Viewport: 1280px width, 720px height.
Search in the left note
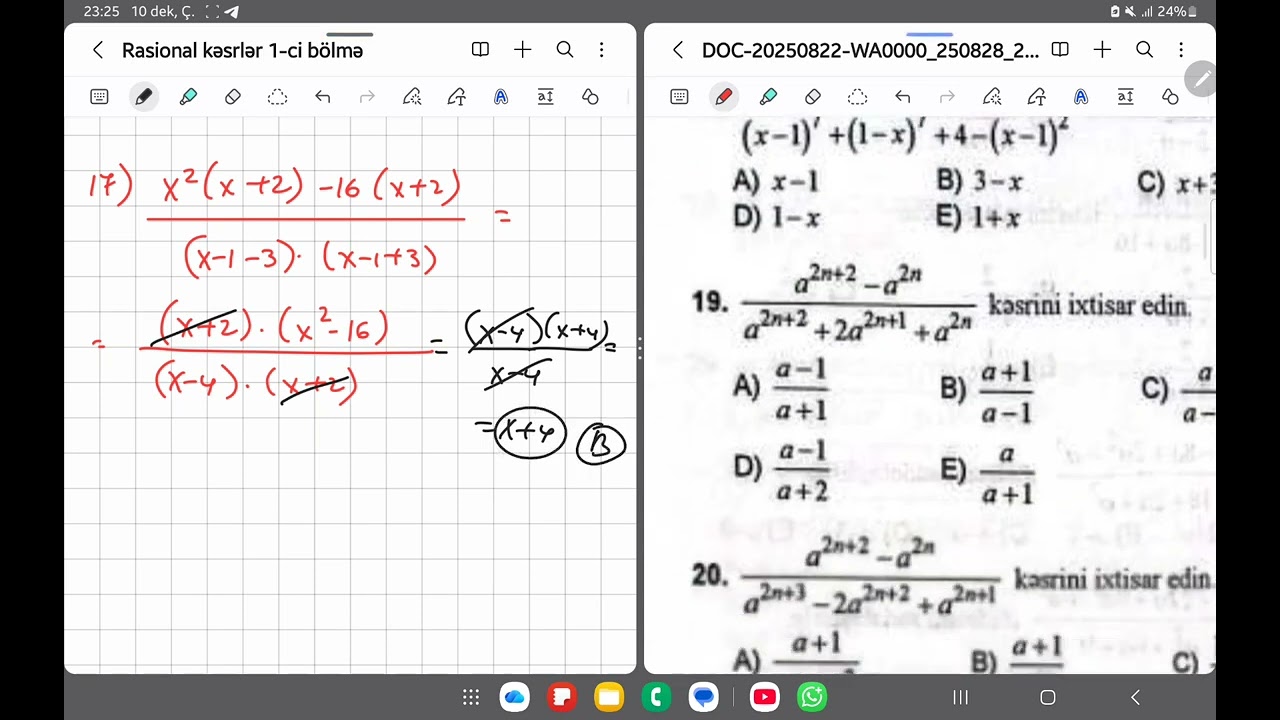click(564, 50)
